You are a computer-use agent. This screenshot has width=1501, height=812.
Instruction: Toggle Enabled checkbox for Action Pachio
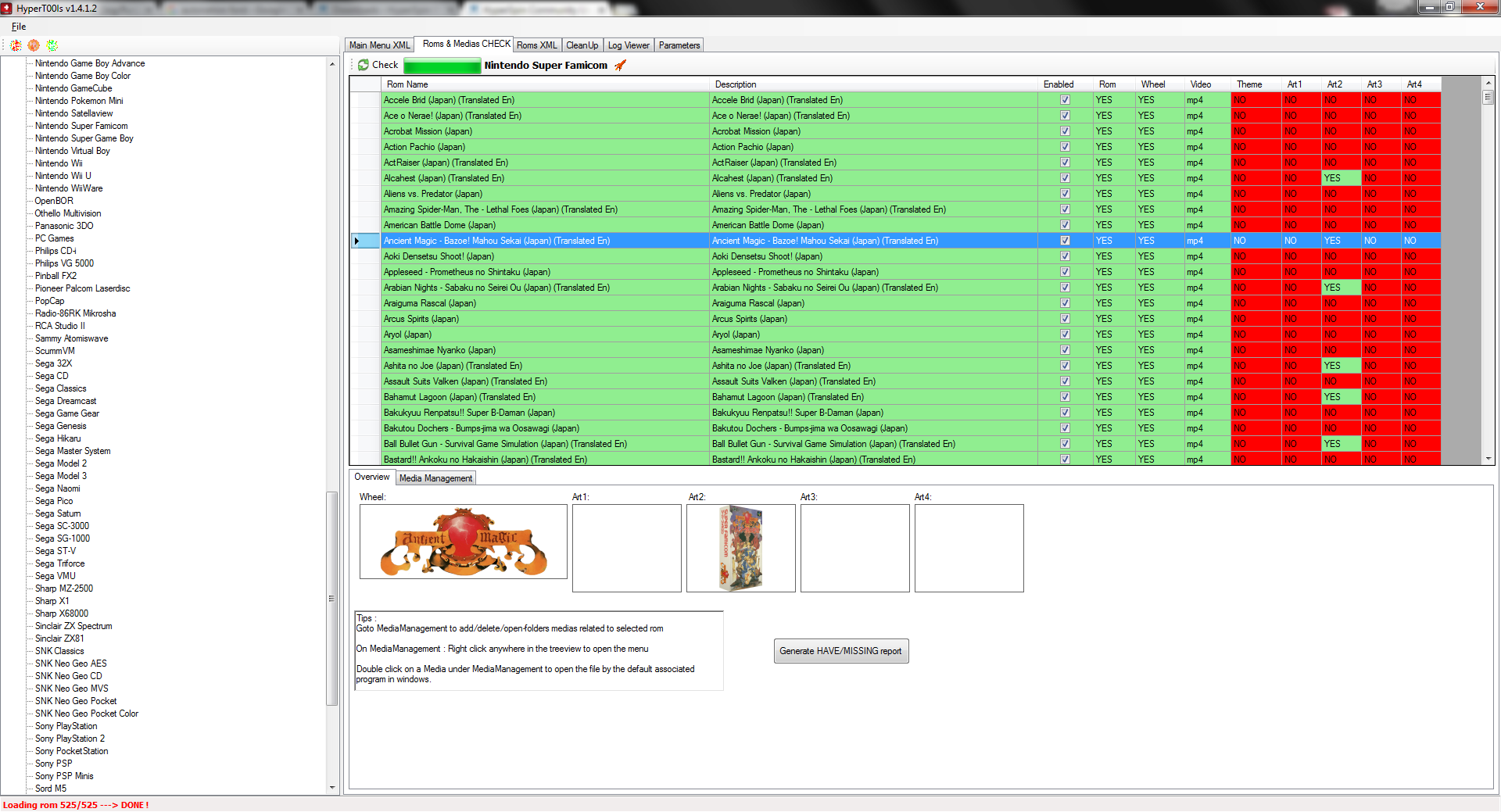(1065, 147)
